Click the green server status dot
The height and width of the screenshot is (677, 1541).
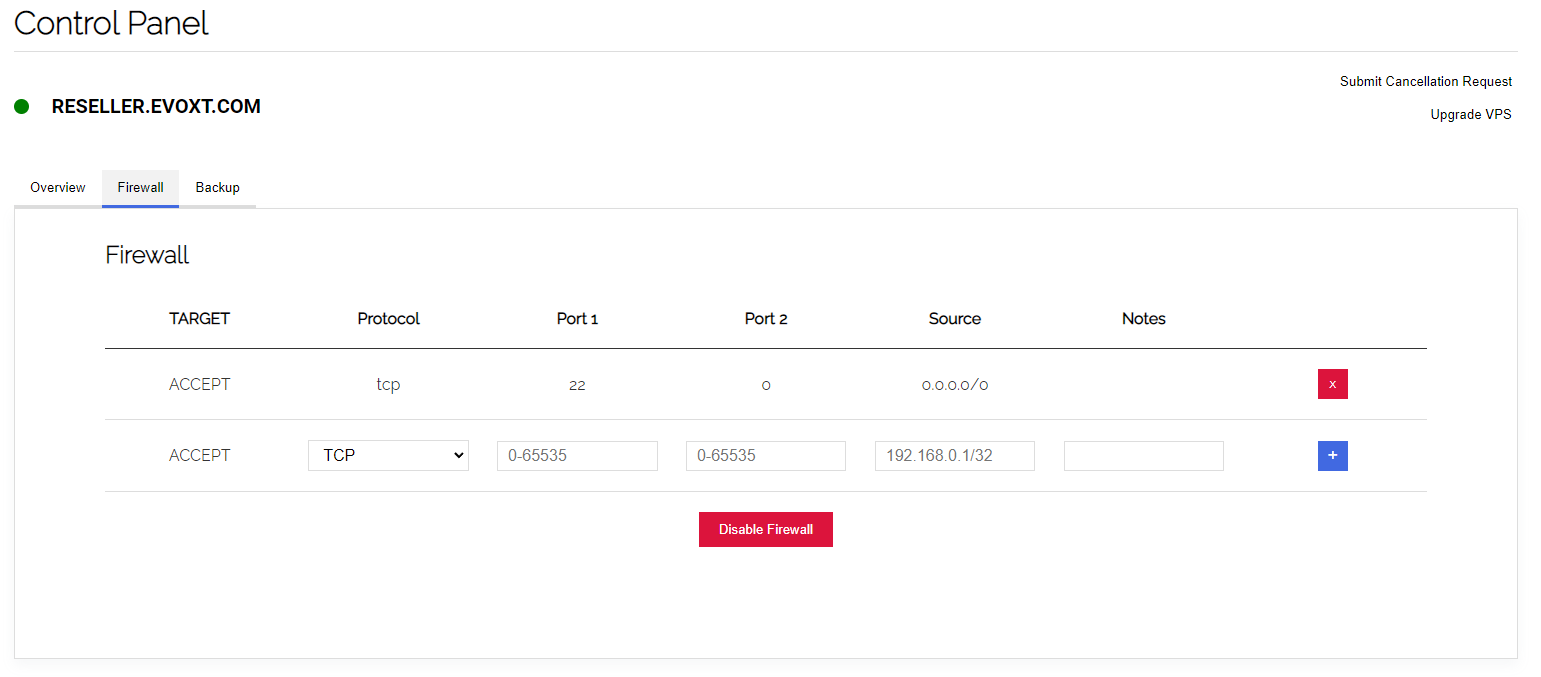(22, 107)
